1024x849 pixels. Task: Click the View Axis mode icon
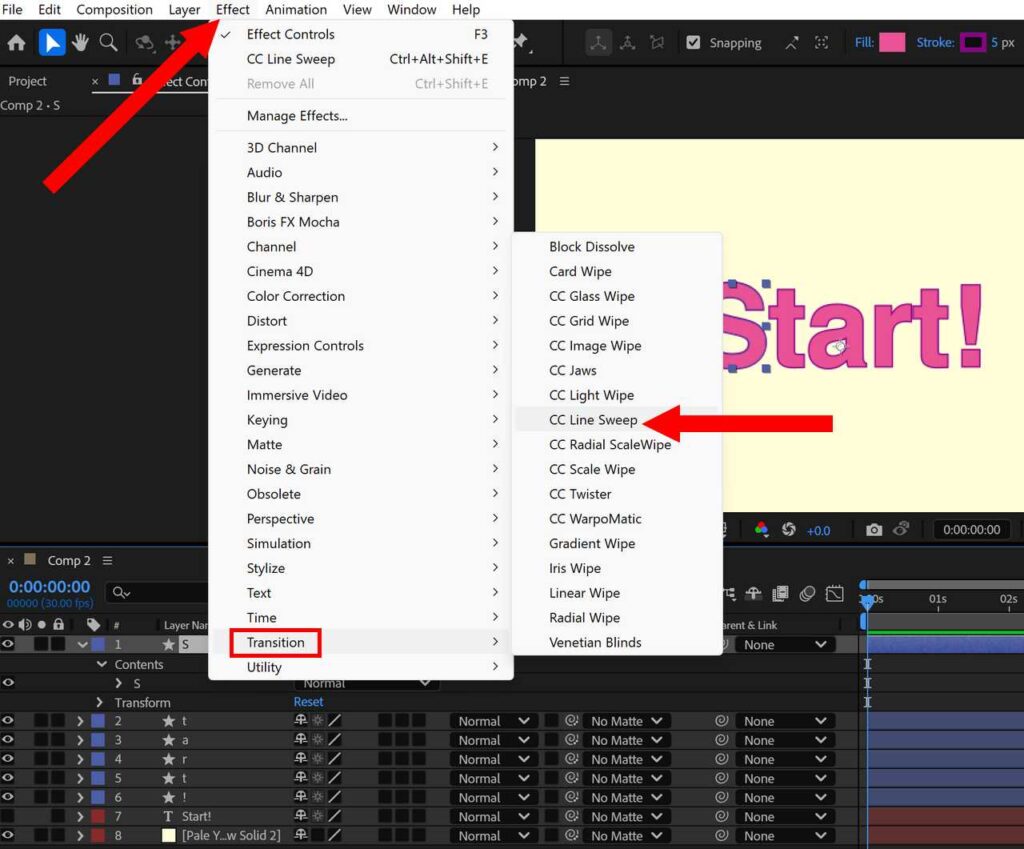pyautogui.click(x=657, y=43)
